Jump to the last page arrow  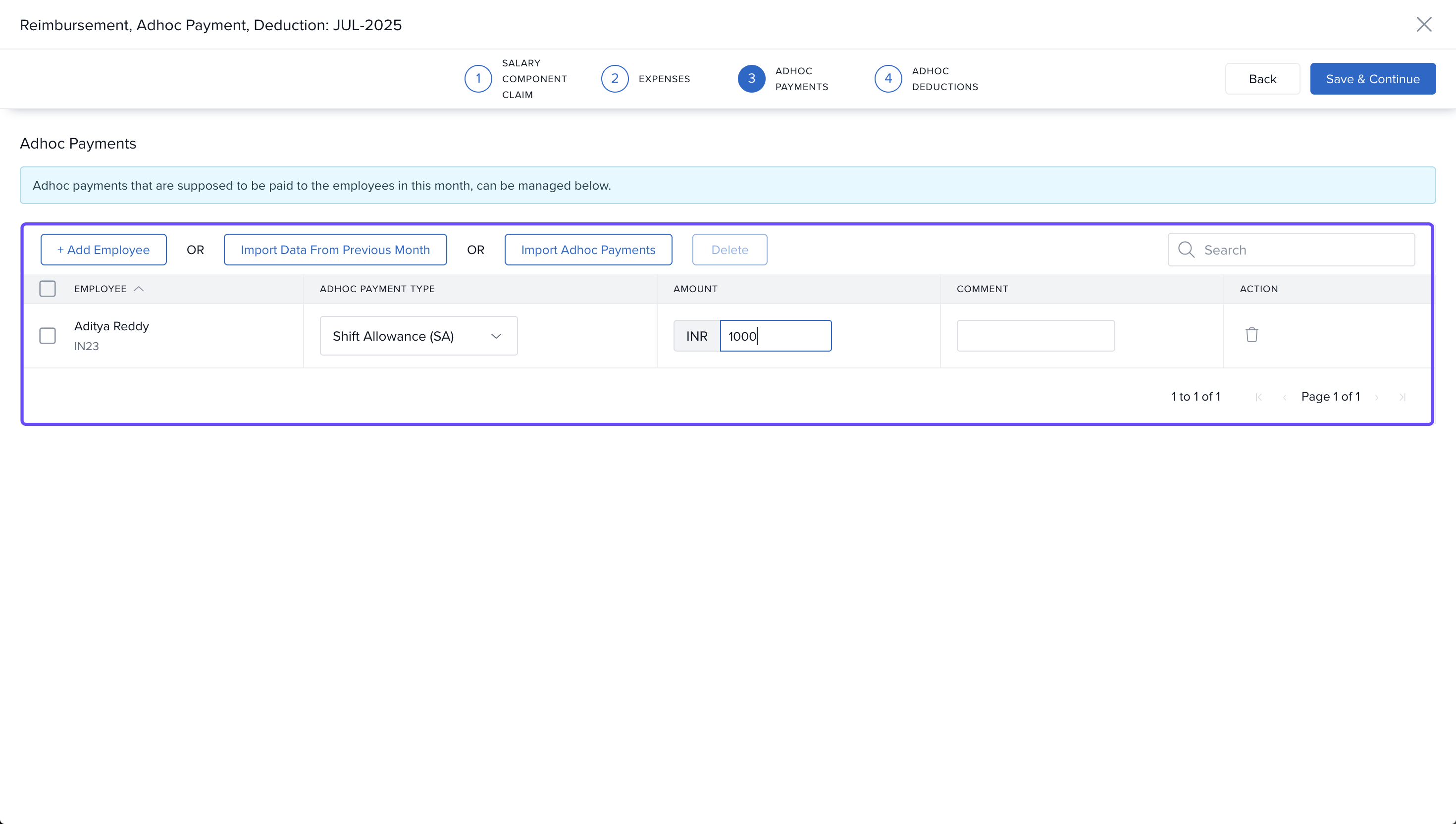pyautogui.click(x=1402, y=397)
